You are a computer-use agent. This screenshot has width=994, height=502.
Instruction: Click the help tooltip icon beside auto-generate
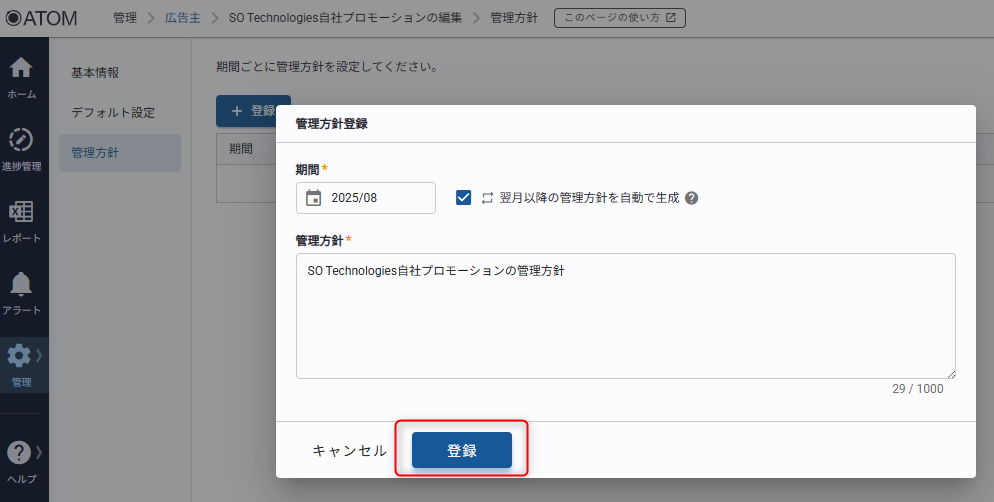(x=691, y=198)
